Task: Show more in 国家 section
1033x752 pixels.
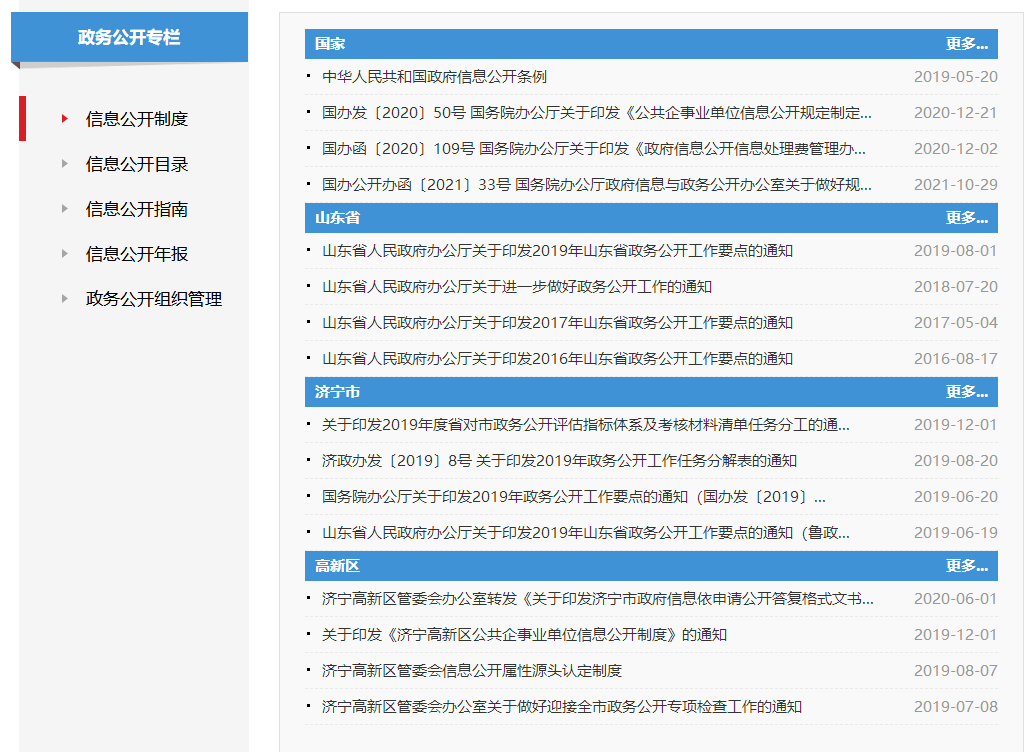Action: pos(966,44)
